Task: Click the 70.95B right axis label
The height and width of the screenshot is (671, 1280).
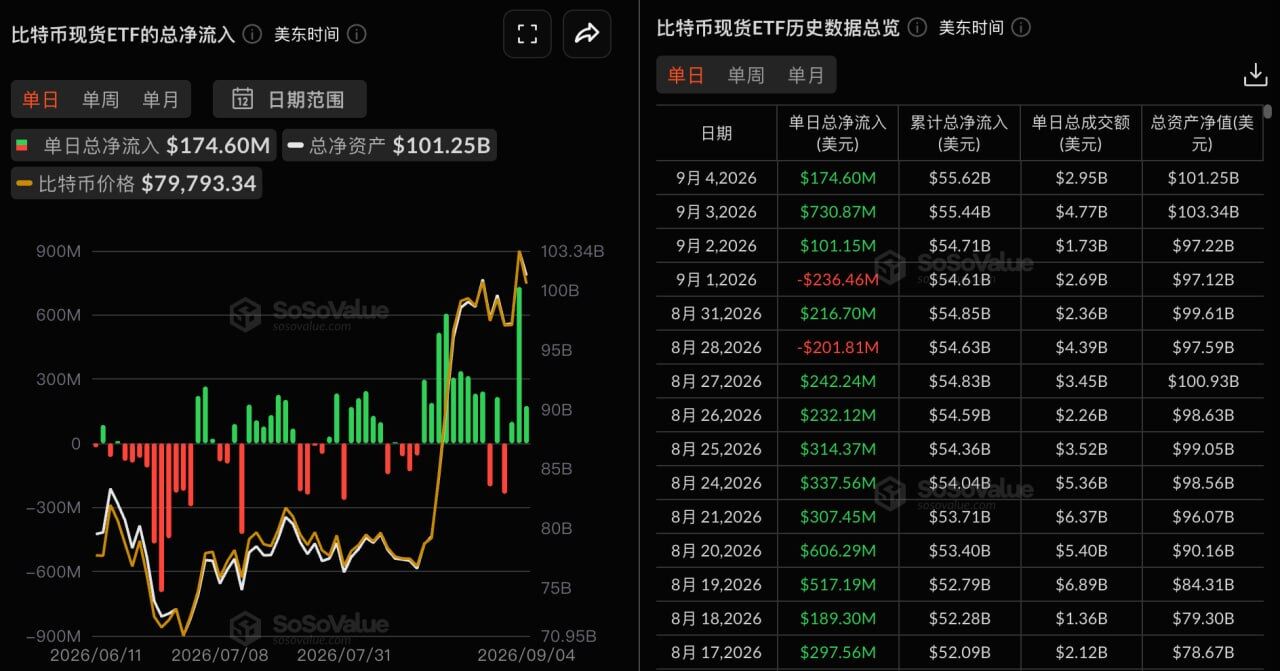Action: click(569, 635)
